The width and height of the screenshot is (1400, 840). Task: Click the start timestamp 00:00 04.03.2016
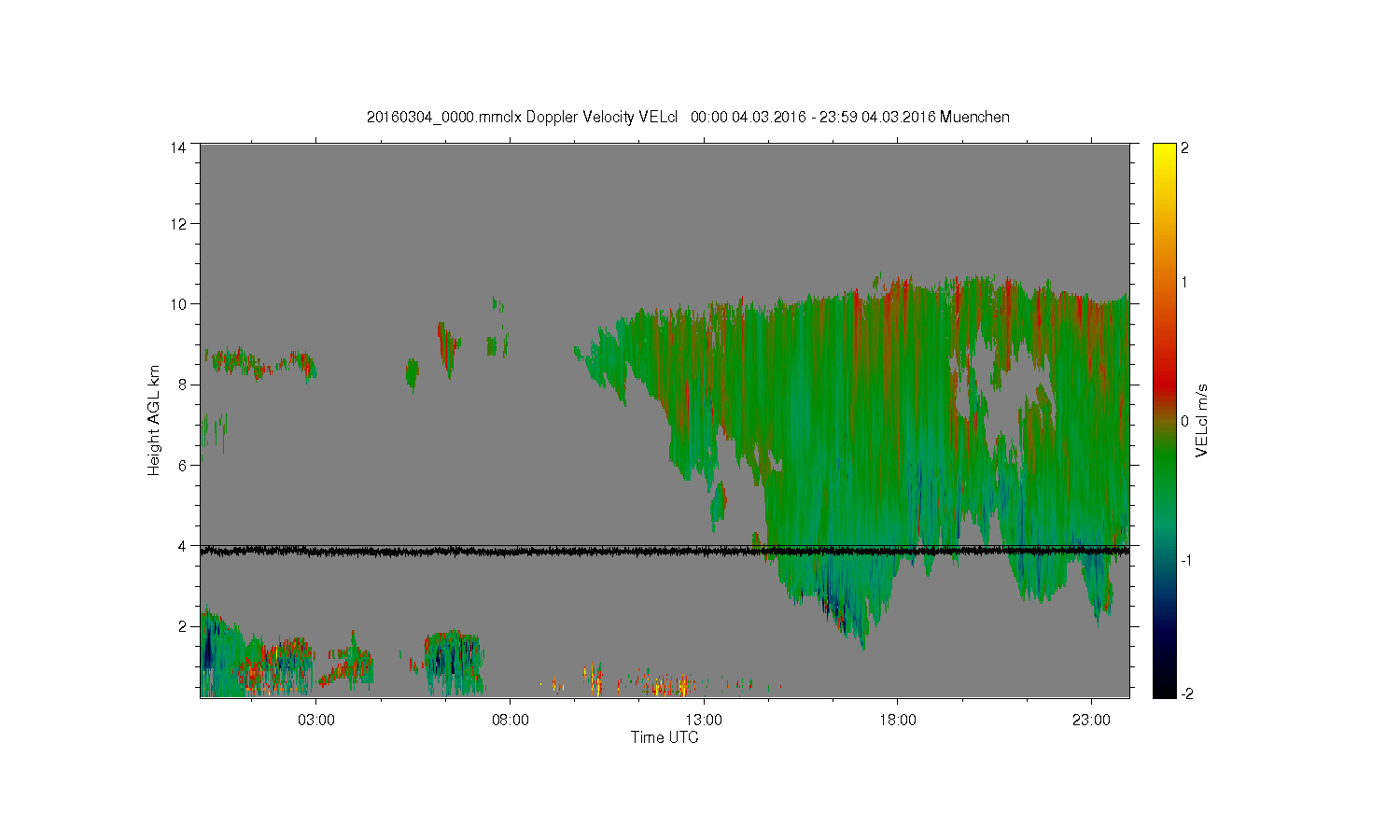pyautogui.click(x=748, y=118)
